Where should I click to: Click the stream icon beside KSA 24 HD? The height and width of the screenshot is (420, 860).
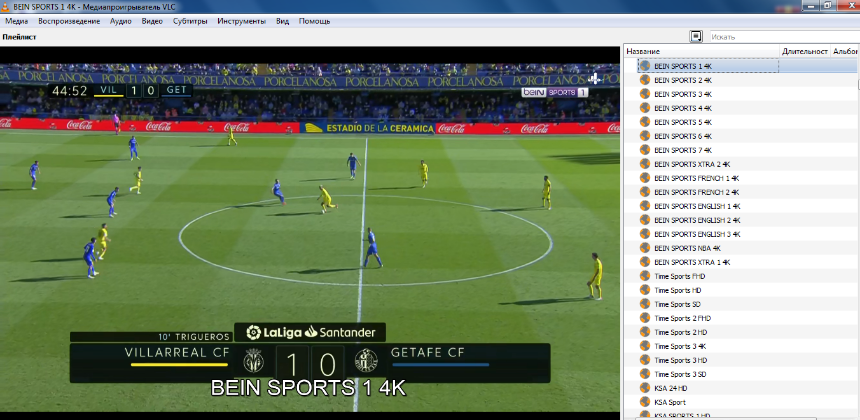(x=645, y=388)
